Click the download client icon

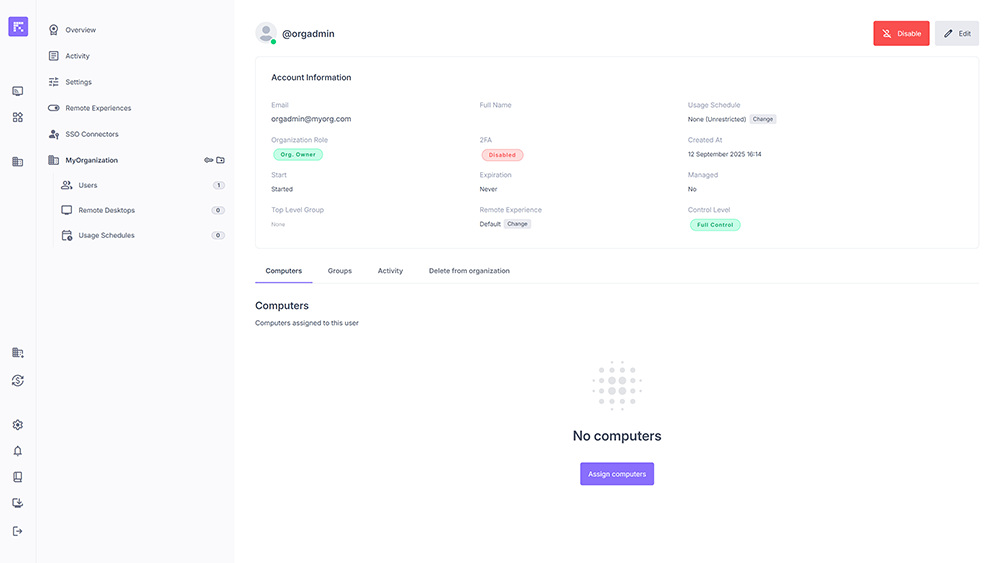[x=18, y=503]
